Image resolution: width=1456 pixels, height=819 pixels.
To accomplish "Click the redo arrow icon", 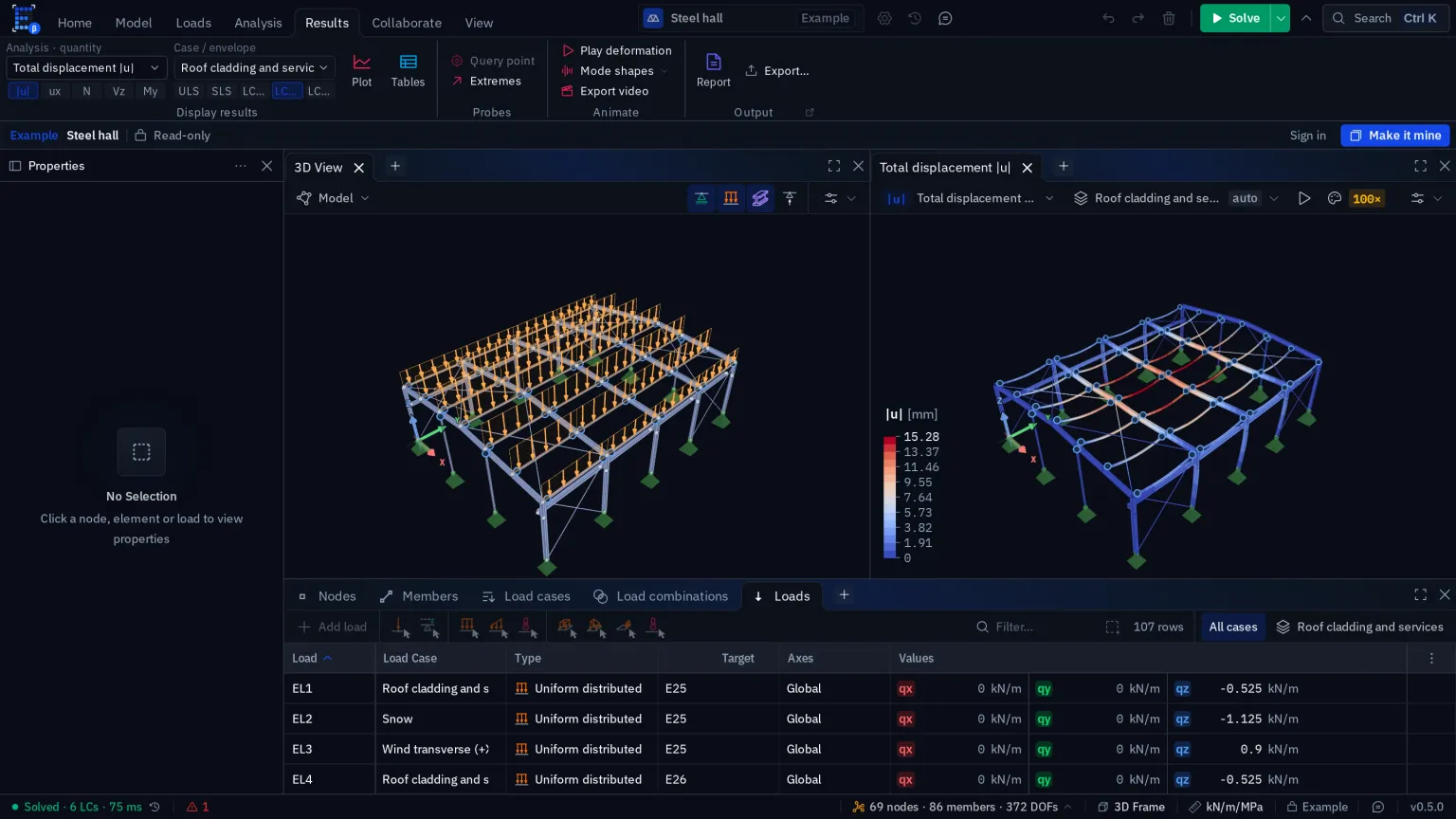I will click(x=1138, y=18).
